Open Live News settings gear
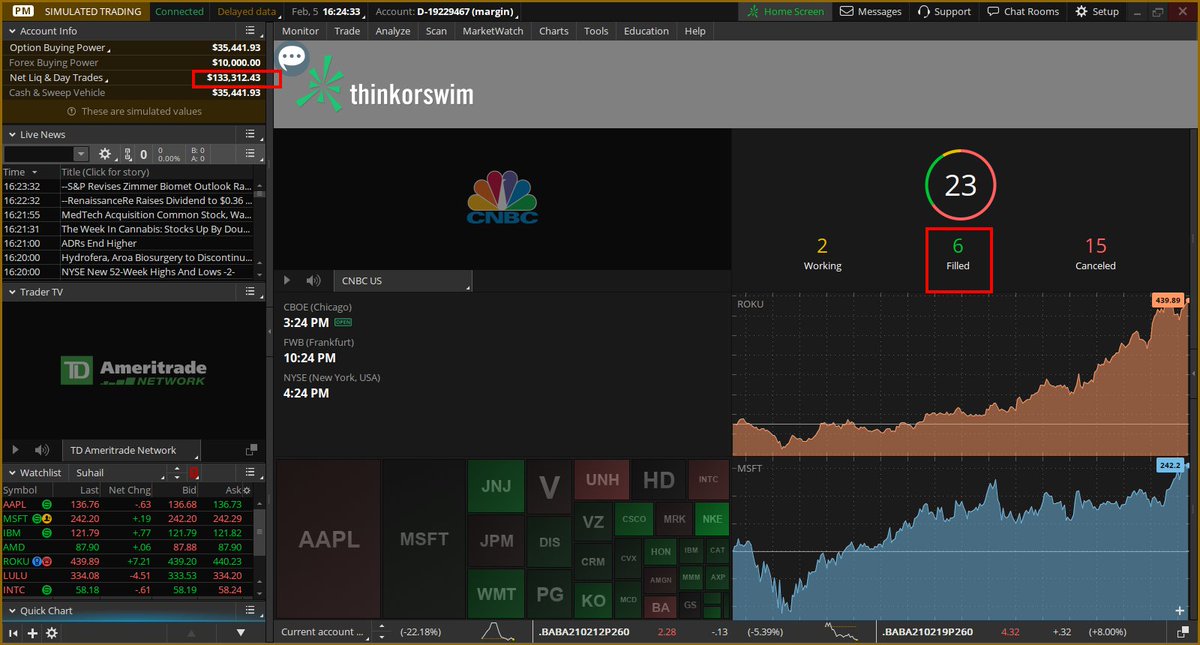The height and width of the screenshot is (645, 1200). [x=105, y=154]
